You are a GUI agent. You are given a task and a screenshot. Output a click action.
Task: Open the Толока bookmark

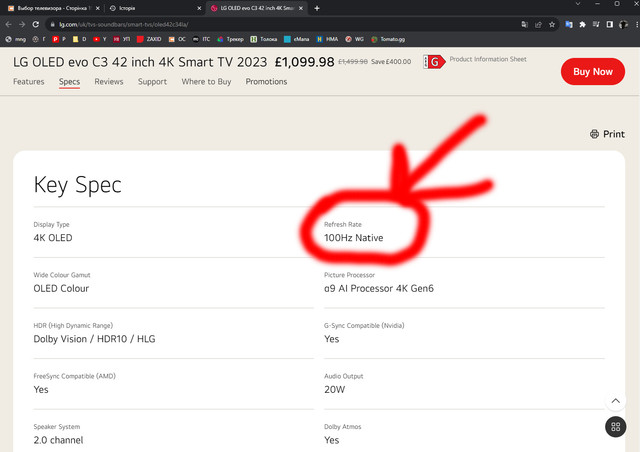coord(264,39)
